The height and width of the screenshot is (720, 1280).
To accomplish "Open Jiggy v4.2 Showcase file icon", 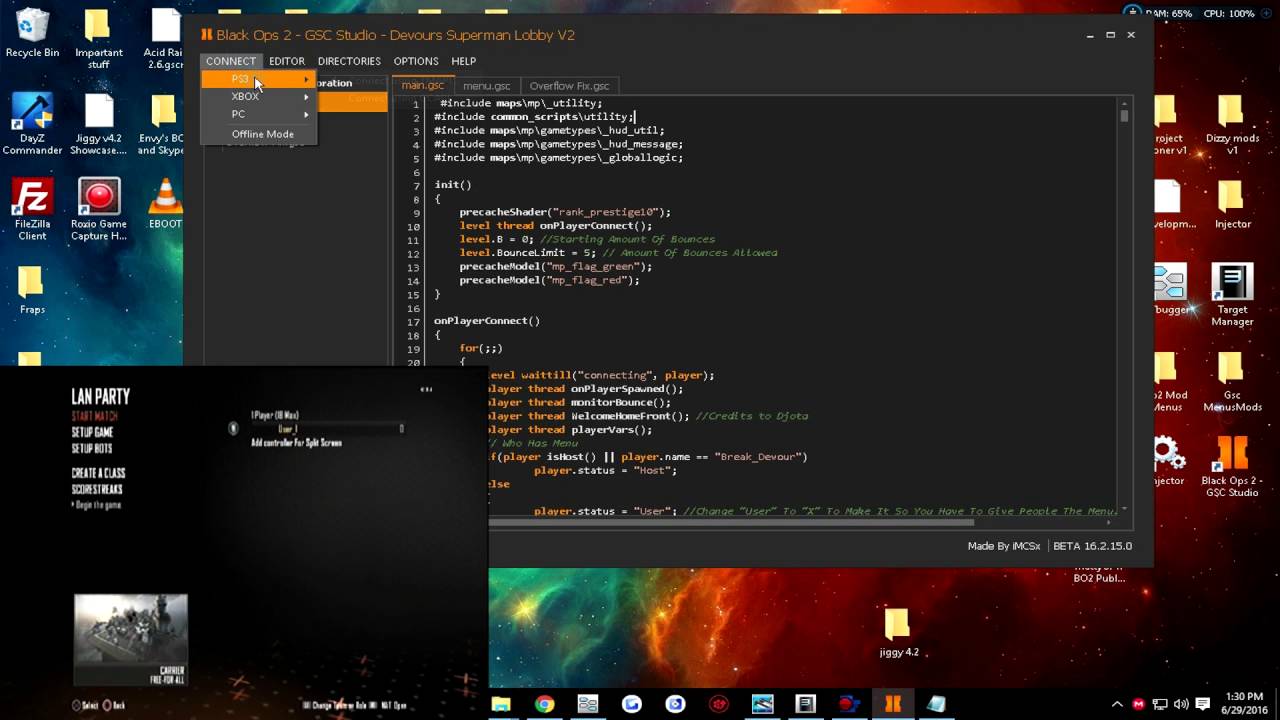I will coord(98,125).
